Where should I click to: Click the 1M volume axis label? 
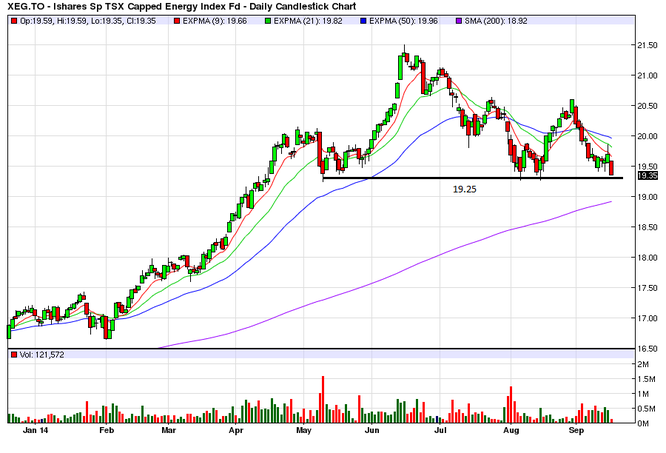coord(643,394)
